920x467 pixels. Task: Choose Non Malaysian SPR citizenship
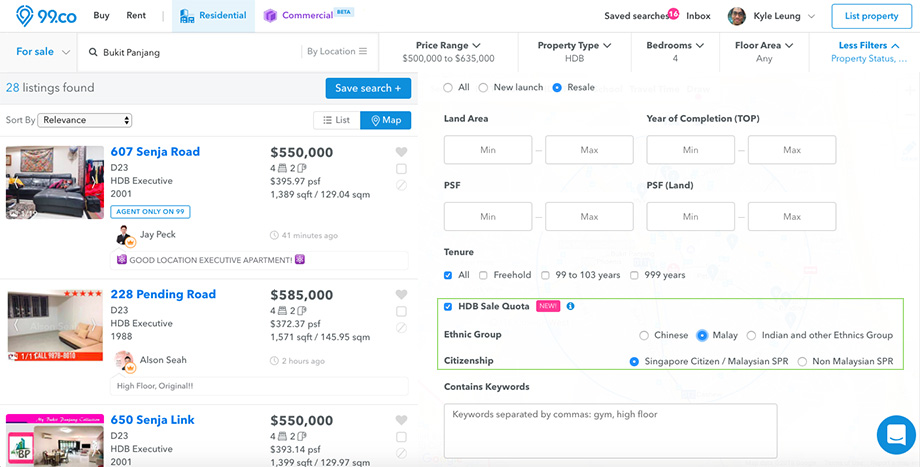tap(802, 362)
